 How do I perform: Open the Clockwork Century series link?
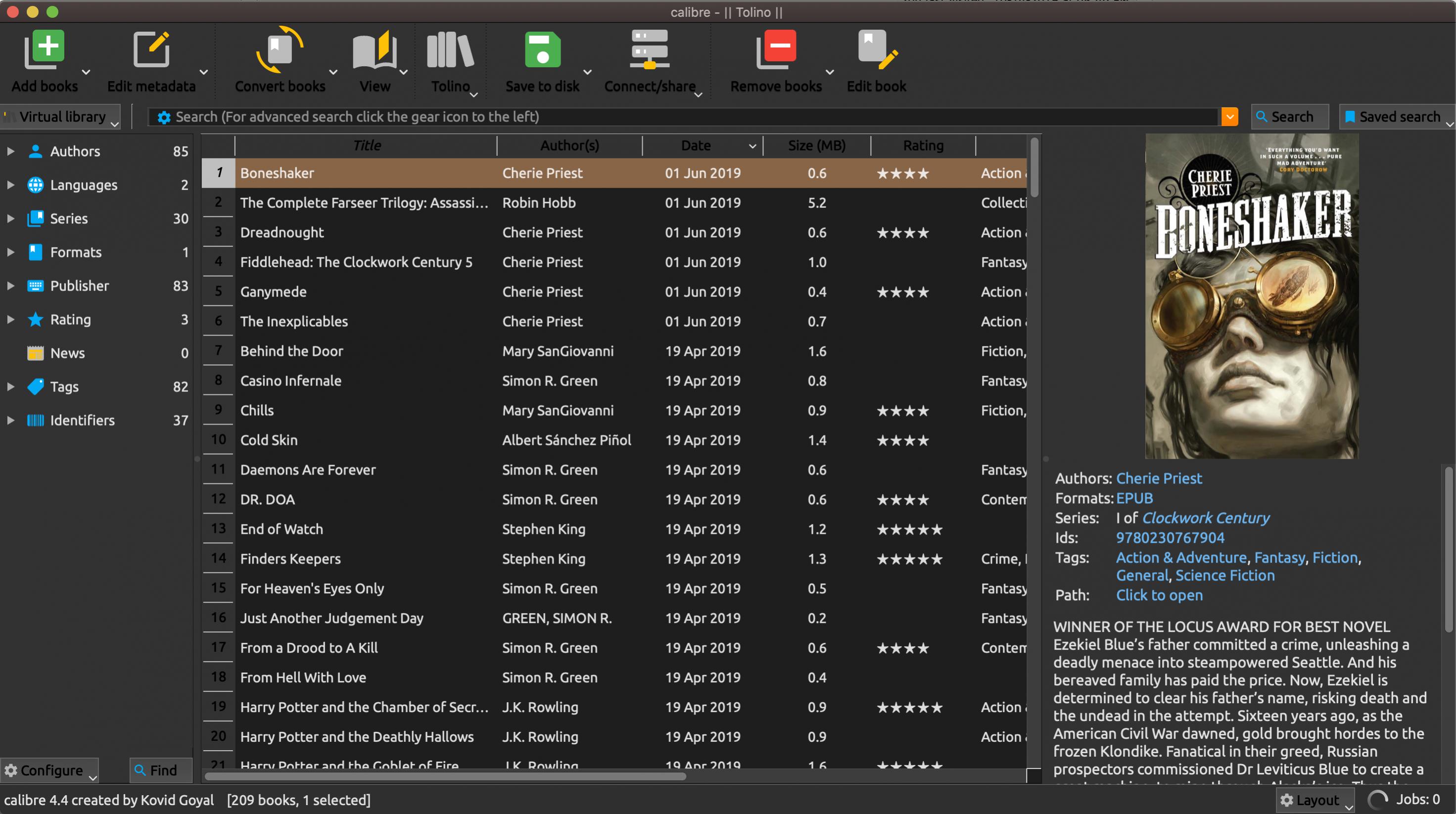(x=1205, y=518)
